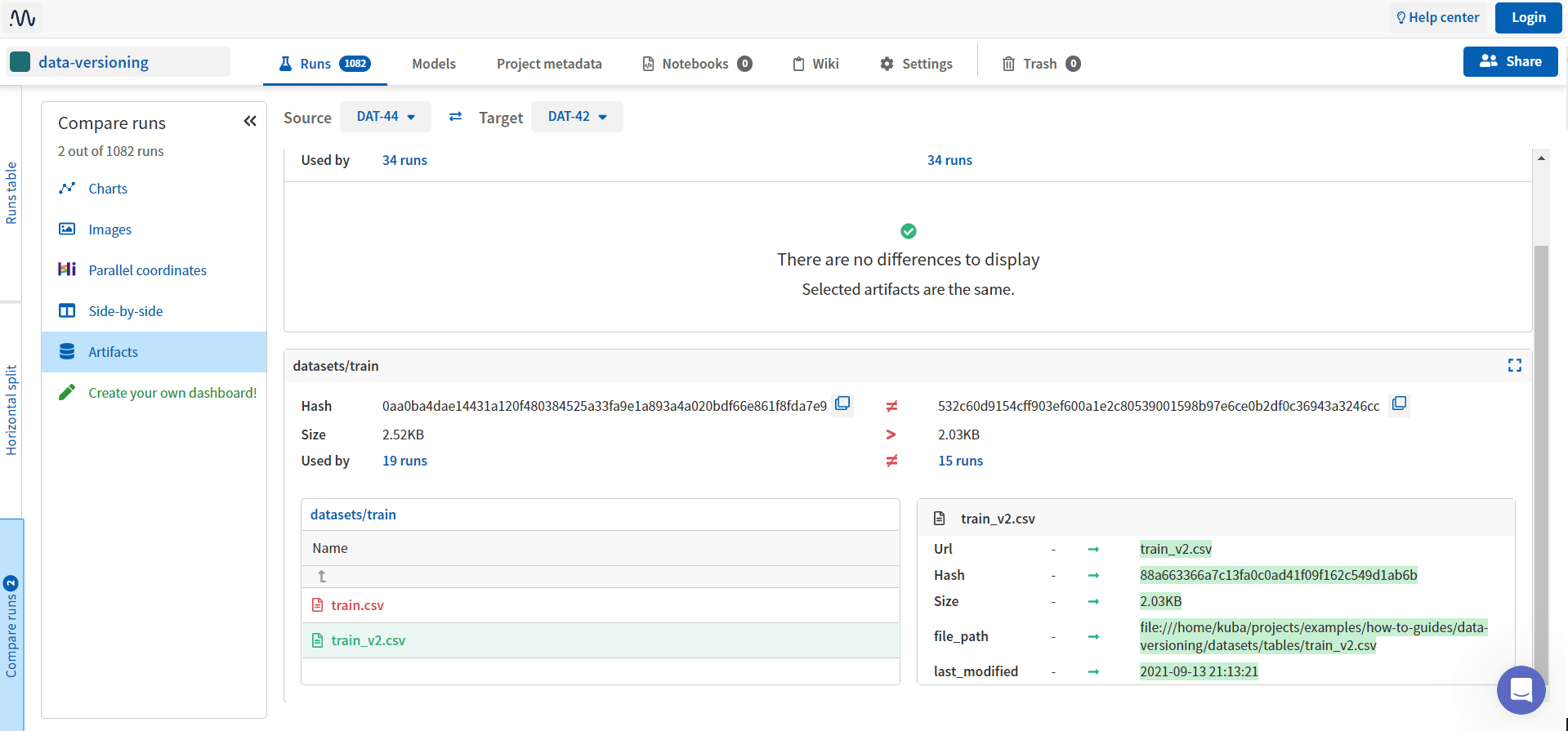Expand datasets/train section to fullscreen
The image size is (1568, 731).
pos(1514,366)
